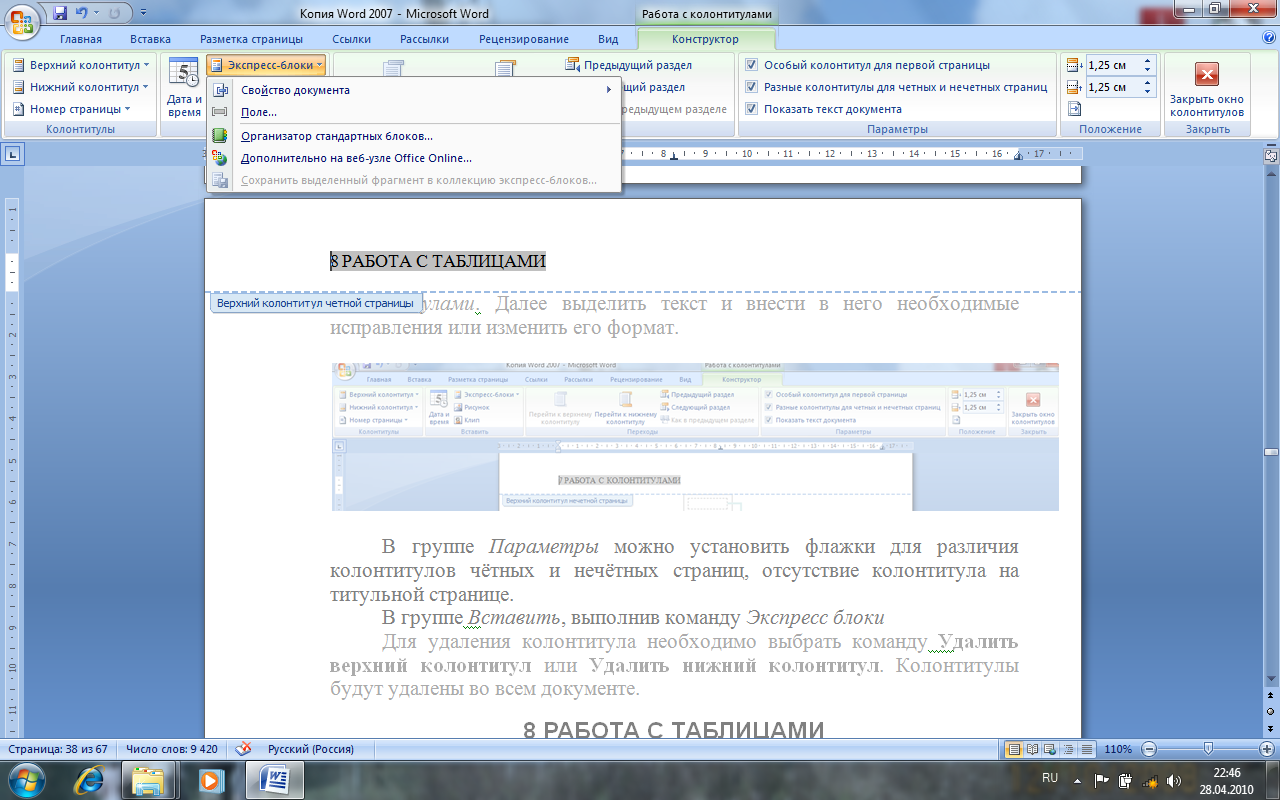Click the embedded ribbon screenshot image

pos(695,437)
